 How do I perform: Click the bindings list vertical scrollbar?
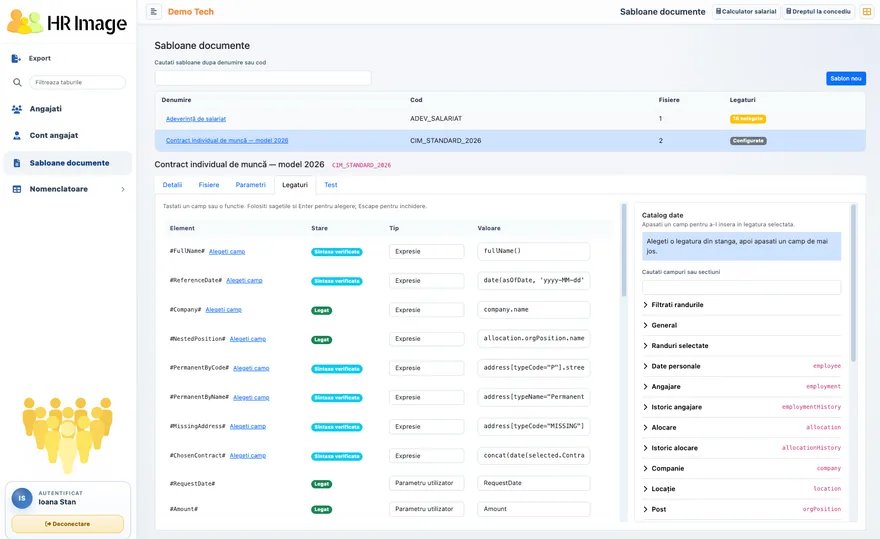click(x=624, y=250)
